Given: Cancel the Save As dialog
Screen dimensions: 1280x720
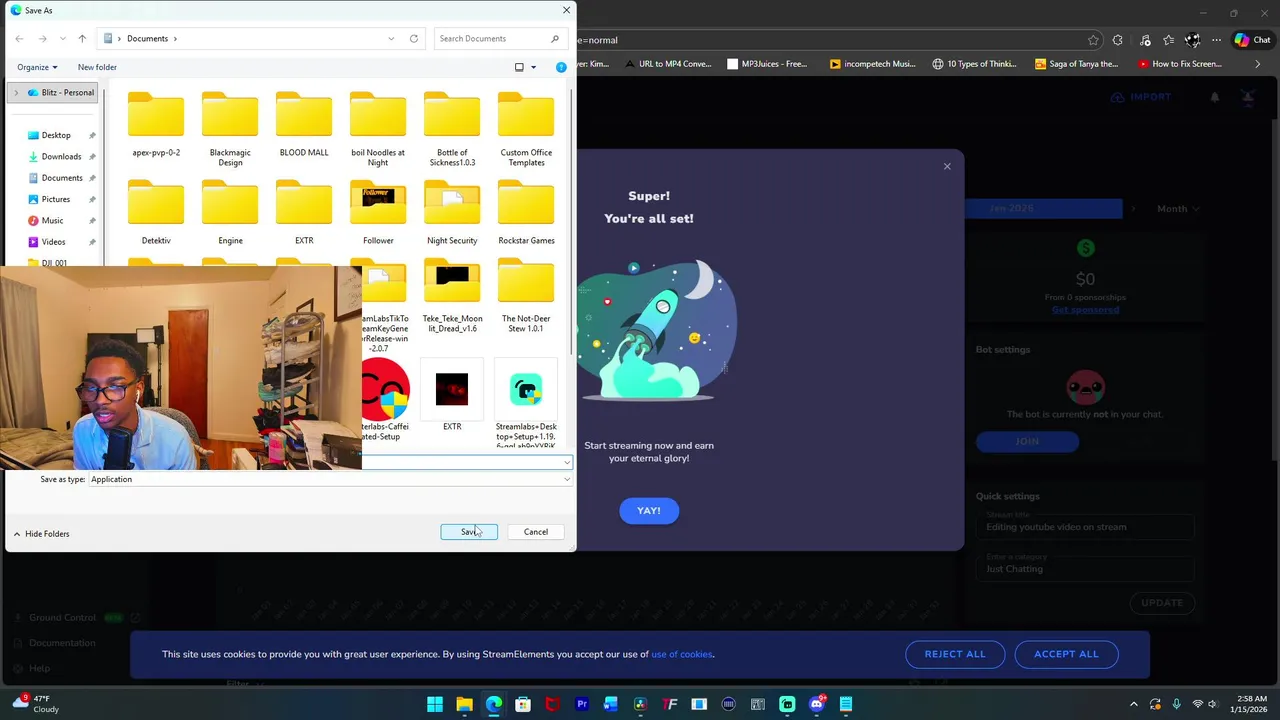Looking at the screenshot, I should (536, 532).
